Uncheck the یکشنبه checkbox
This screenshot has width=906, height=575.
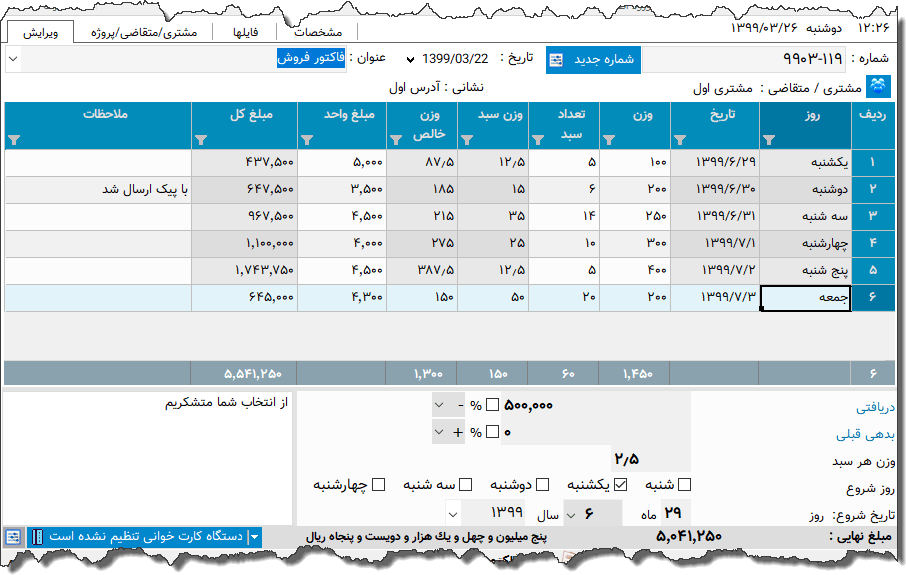(x=620, y=485)
